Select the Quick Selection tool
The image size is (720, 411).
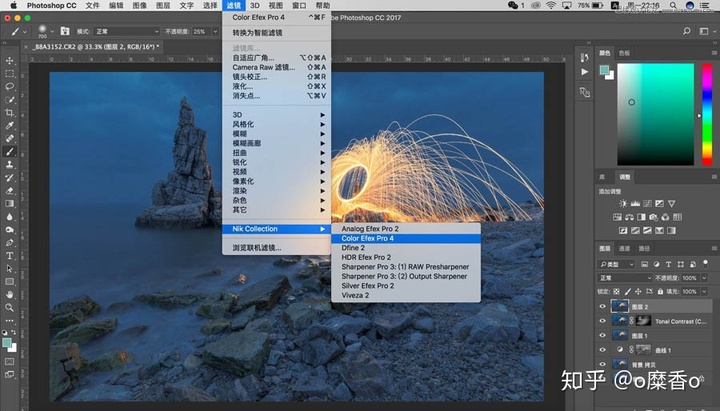pos(9,100)
